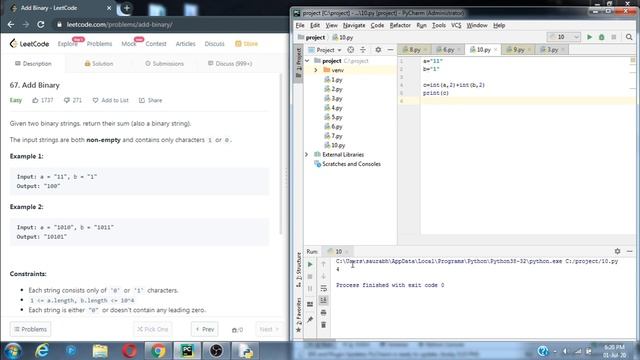Click Store link in LeetCode navbar

(247, 44)
